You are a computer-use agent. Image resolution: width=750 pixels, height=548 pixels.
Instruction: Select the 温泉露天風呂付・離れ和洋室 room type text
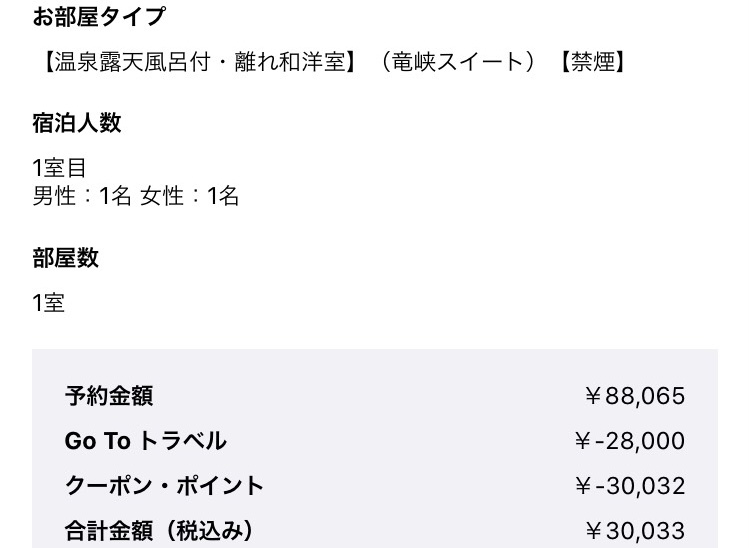coord(199,62)
